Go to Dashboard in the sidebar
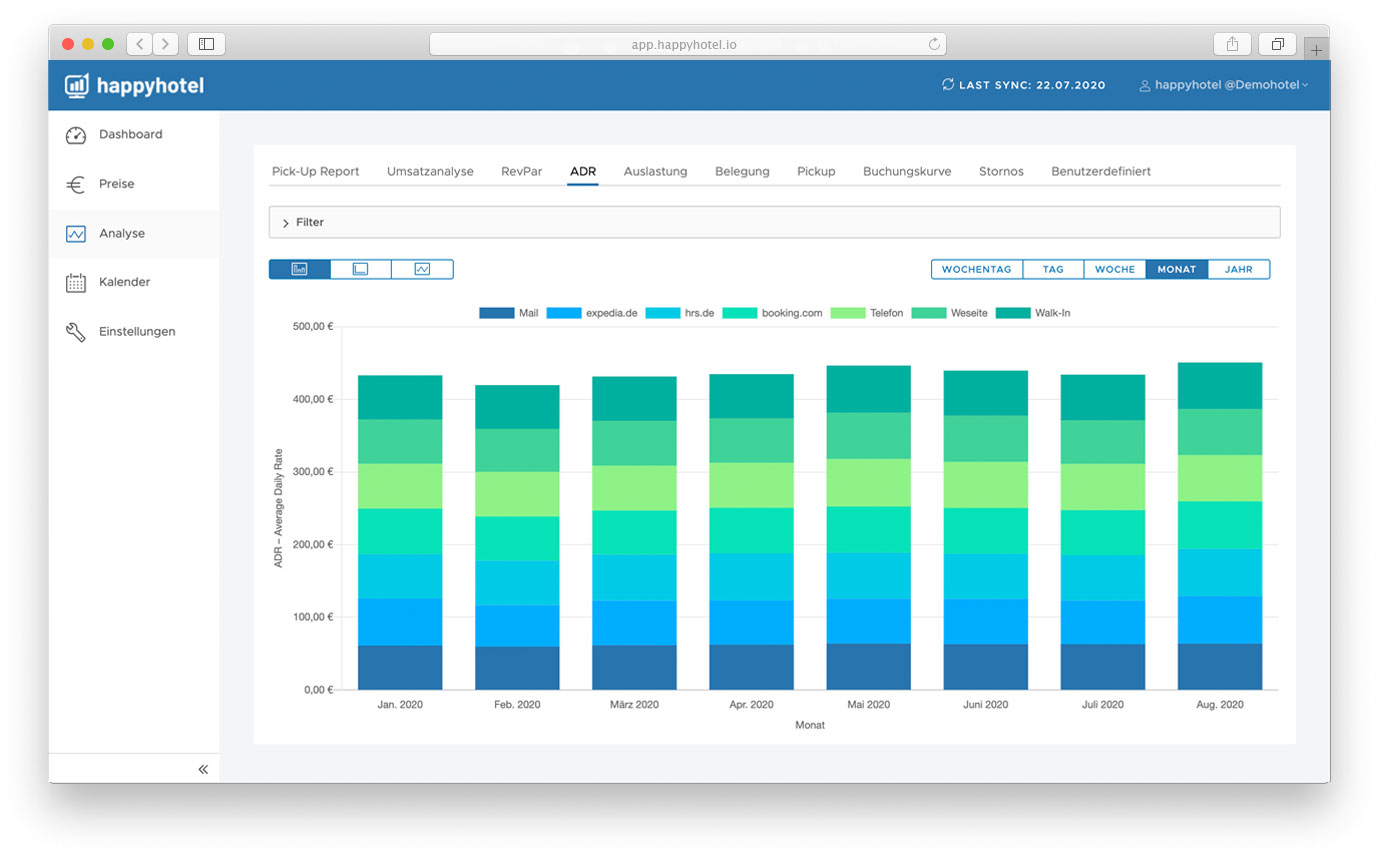Screen dimensions: 1378x856 coord(134,135)
